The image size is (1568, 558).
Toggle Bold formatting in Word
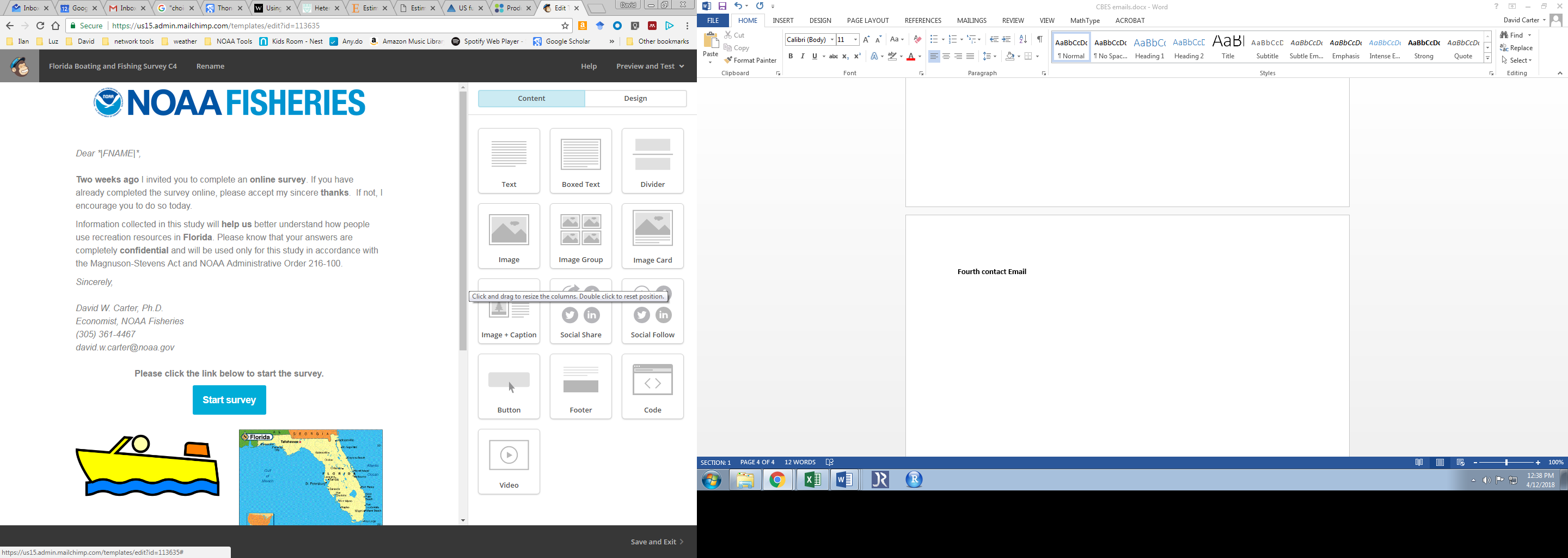[x=791, y=57]
